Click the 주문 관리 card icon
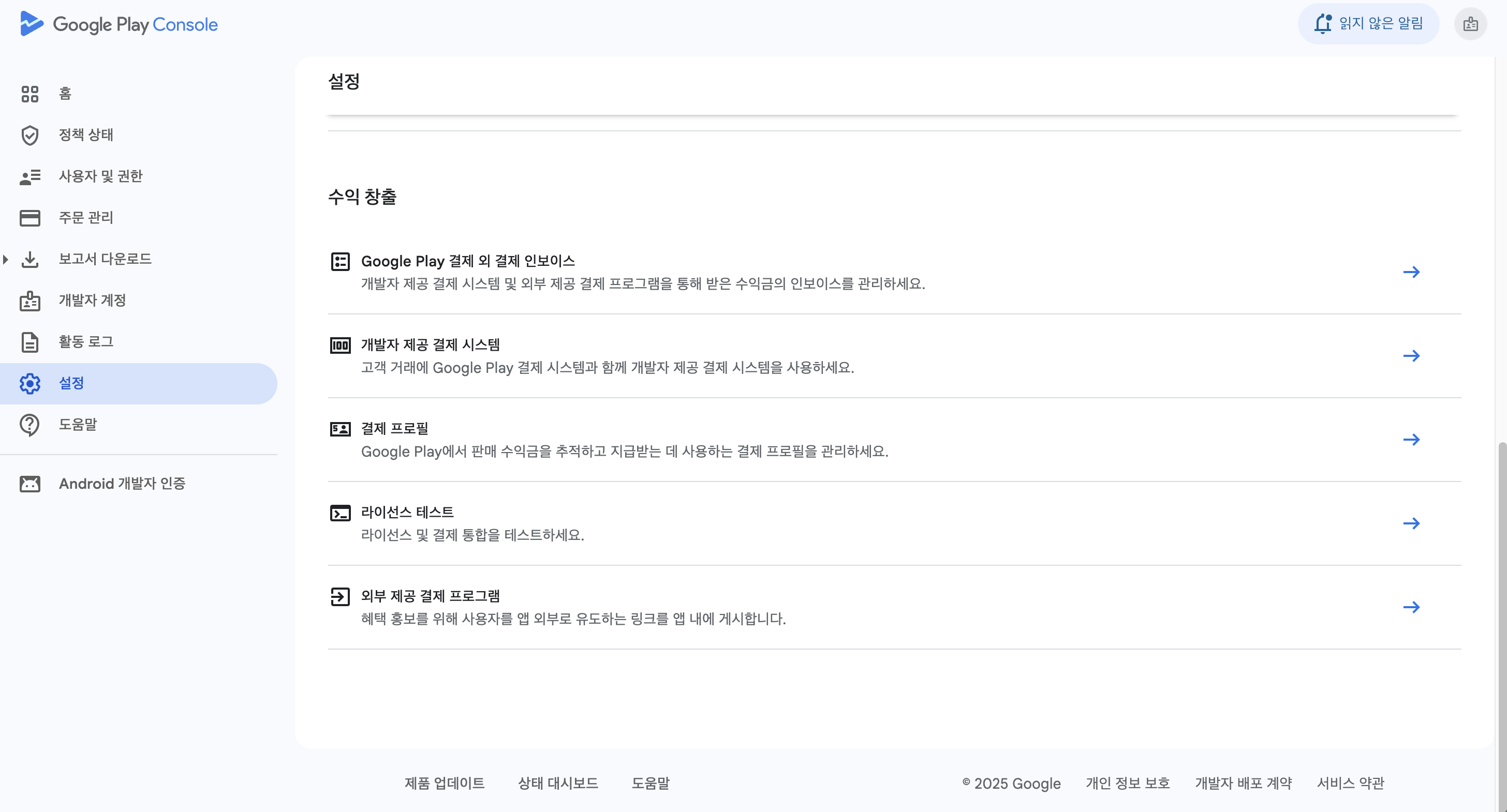Viewport: 1507px width, 812px height. coord(30,217)
